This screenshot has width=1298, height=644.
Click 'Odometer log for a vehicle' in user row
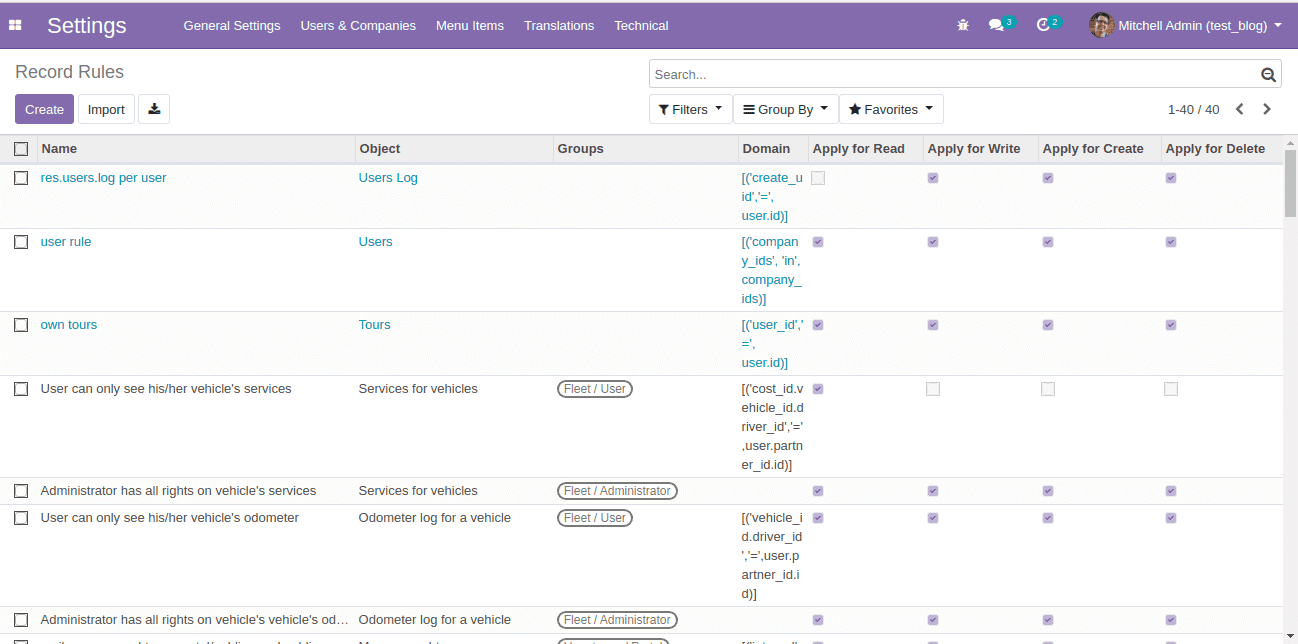point(435,518)
